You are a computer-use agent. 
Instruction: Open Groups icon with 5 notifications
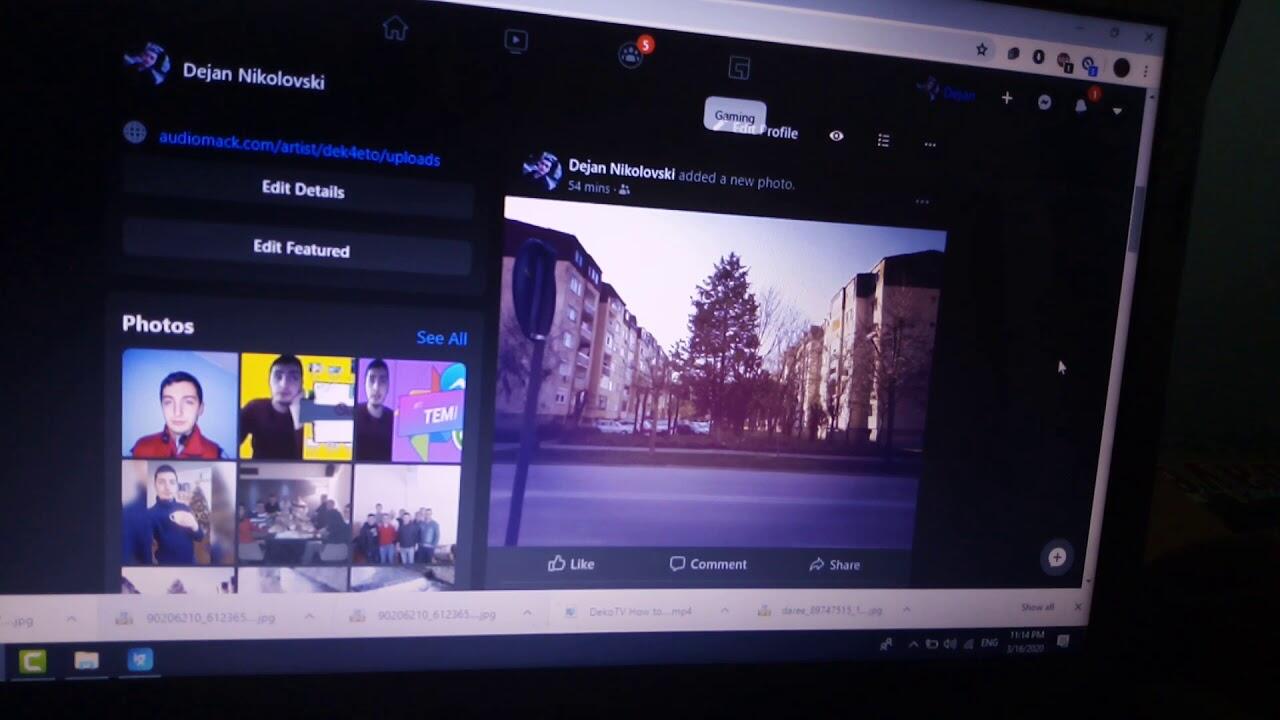click(631, 55)
